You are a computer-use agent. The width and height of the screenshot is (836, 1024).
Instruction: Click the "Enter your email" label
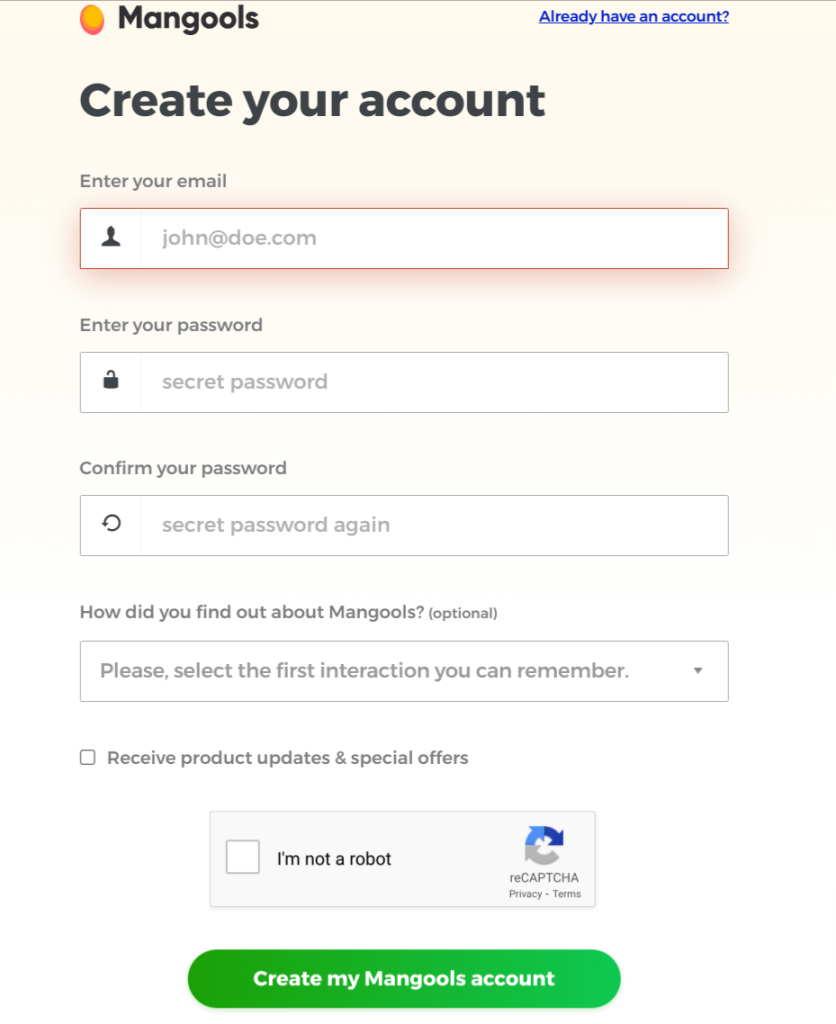(x=153, y=181)
